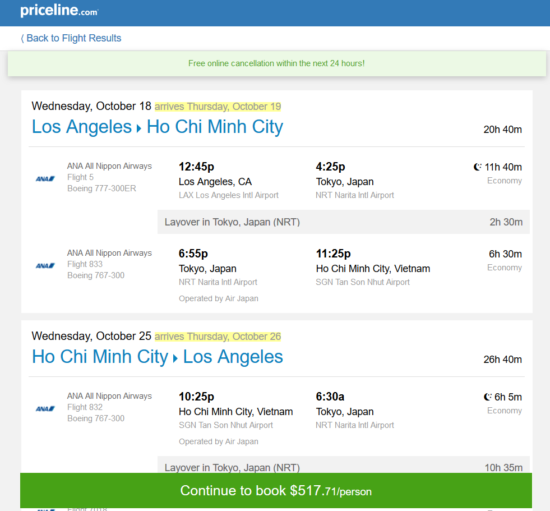
Task: Select the Ho Chi Minh City to Los Angeles heading
Action: [x=157, y=357]
